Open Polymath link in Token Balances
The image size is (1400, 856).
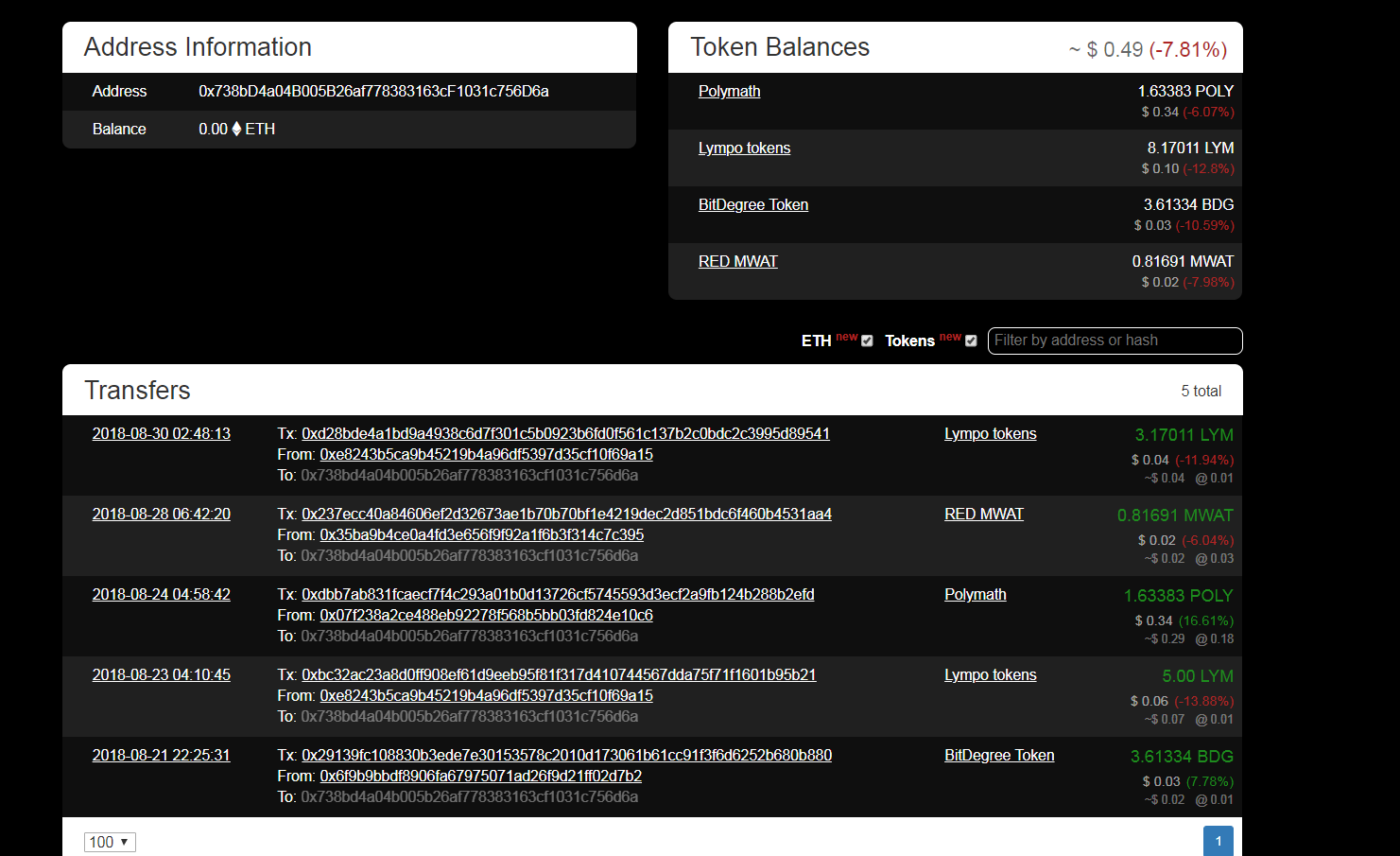coord(729,92)
